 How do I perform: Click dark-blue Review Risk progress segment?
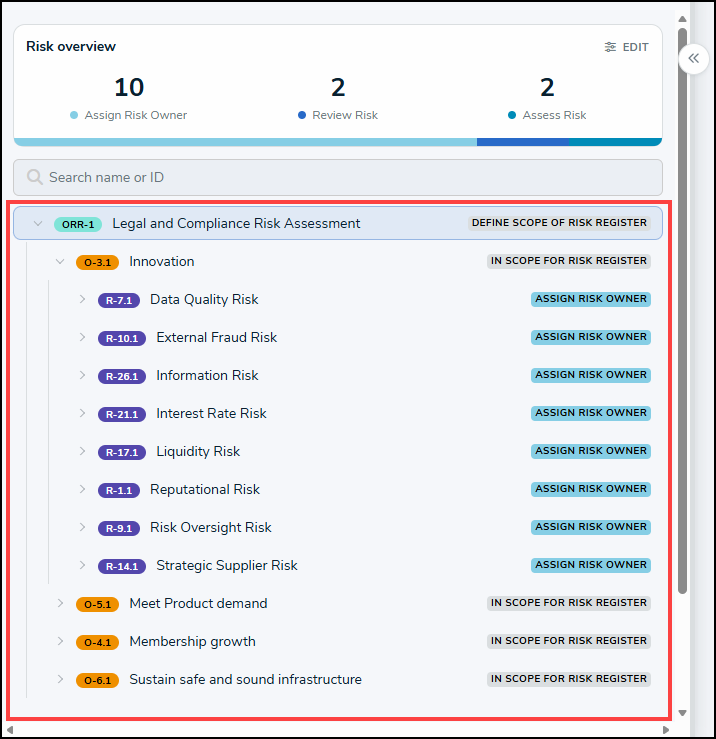pyautogui.click(x=523, y=142)
